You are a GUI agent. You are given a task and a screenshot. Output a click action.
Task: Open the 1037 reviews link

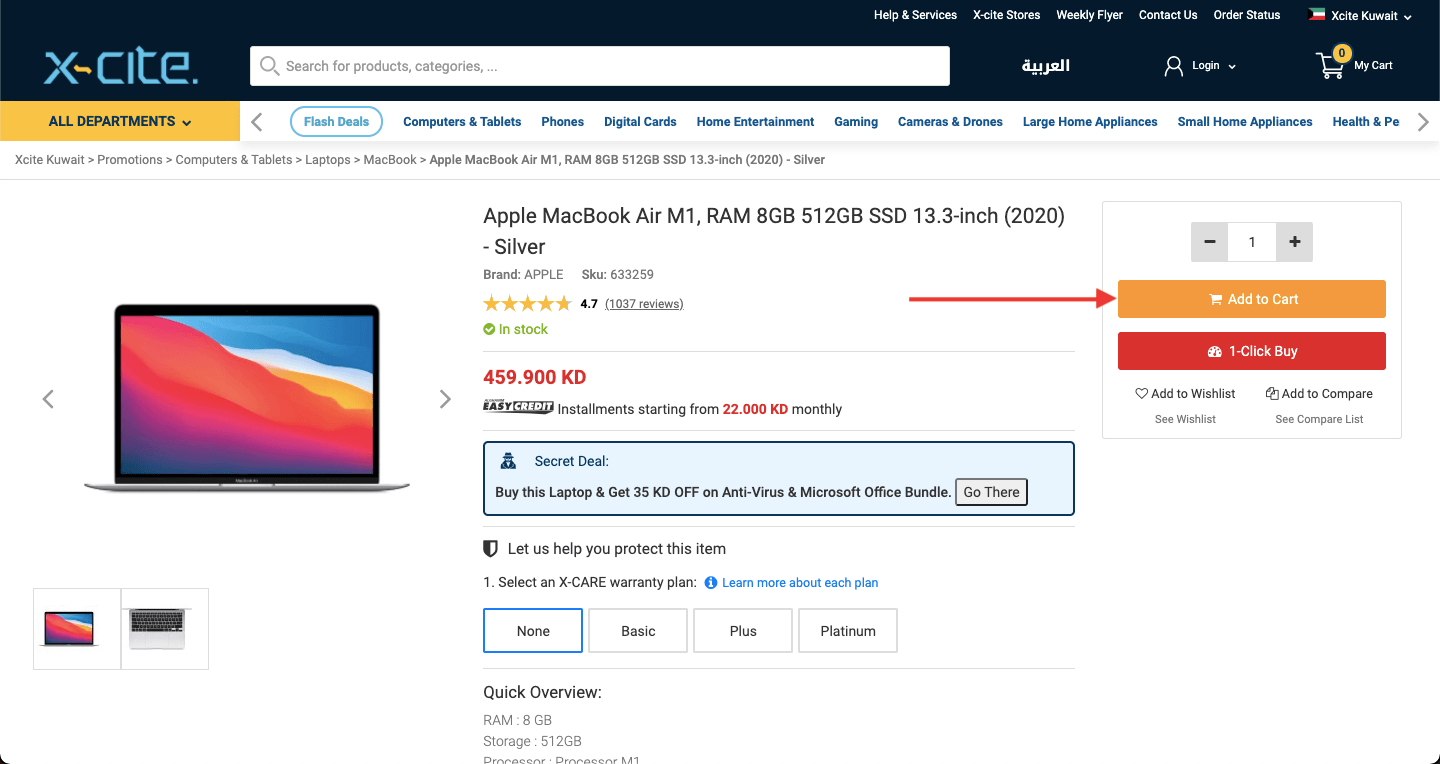644,303
